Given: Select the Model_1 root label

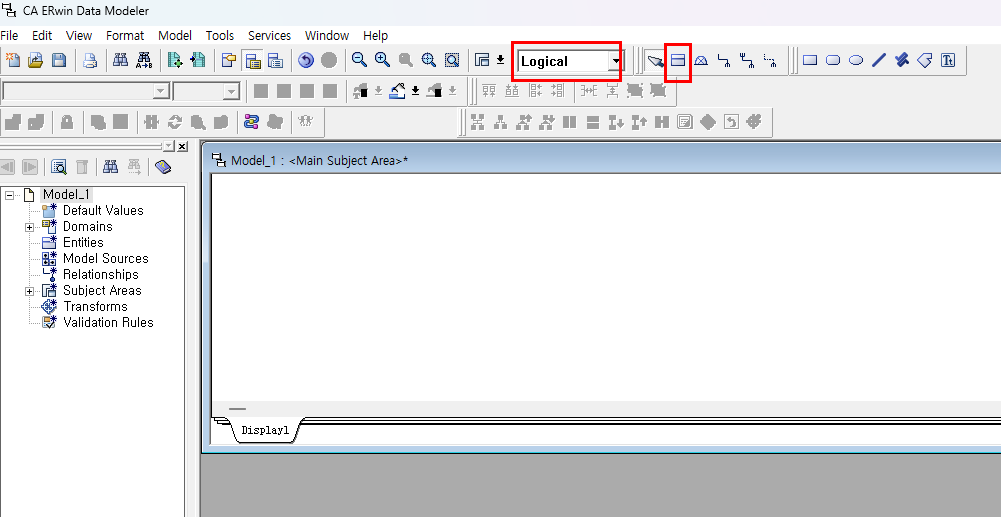Looking at the screenshot, I should [66, 195].
